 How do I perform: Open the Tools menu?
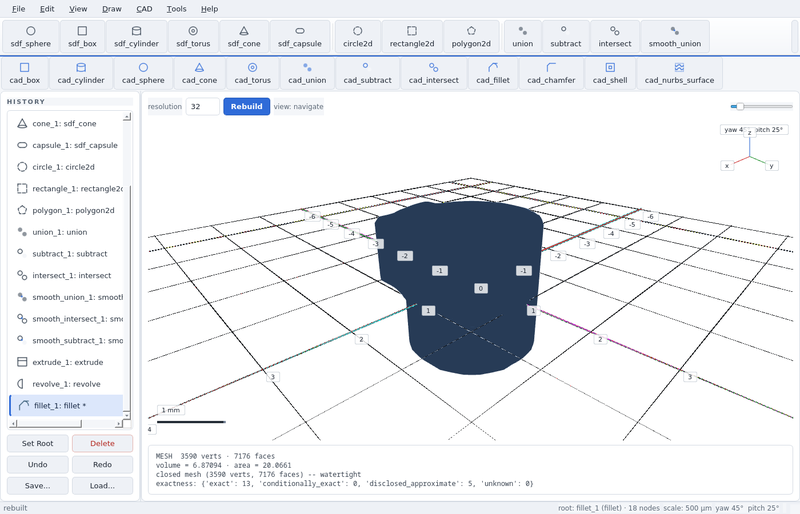pyautogui.click(x=177, y=9)
